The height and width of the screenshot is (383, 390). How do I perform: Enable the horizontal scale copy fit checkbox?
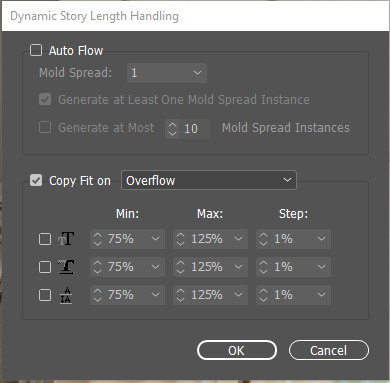coord(45,267)
